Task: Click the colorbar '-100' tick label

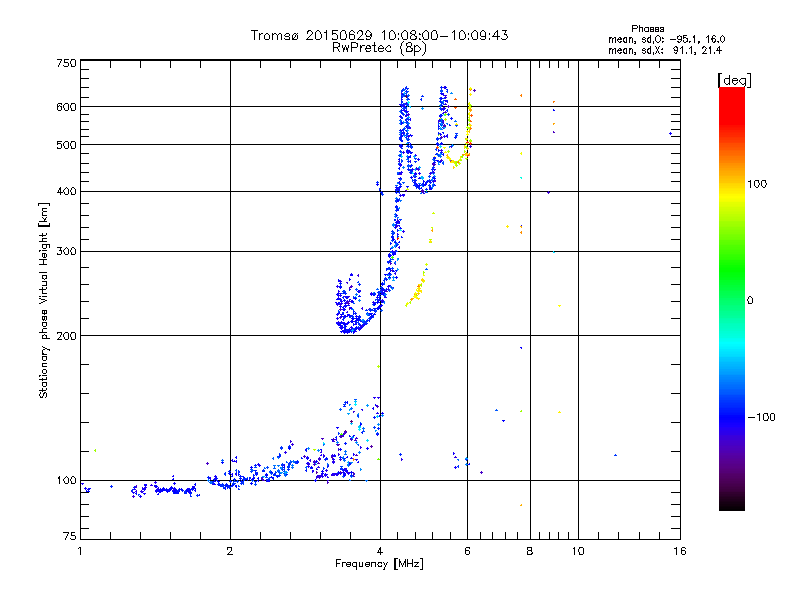Action: pos(761,417)
